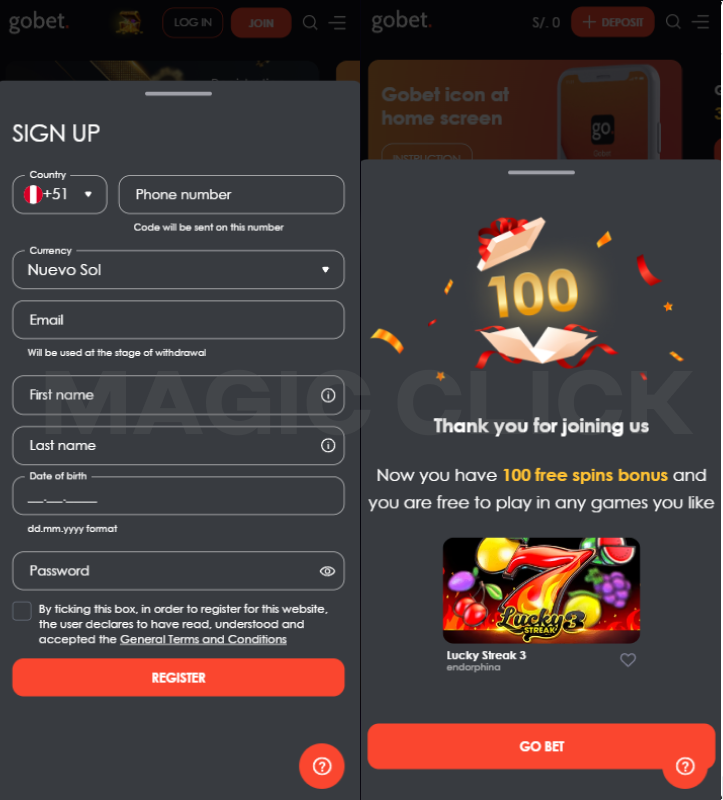
Task: Open General Terms and Conditions link
Action: 203,639
